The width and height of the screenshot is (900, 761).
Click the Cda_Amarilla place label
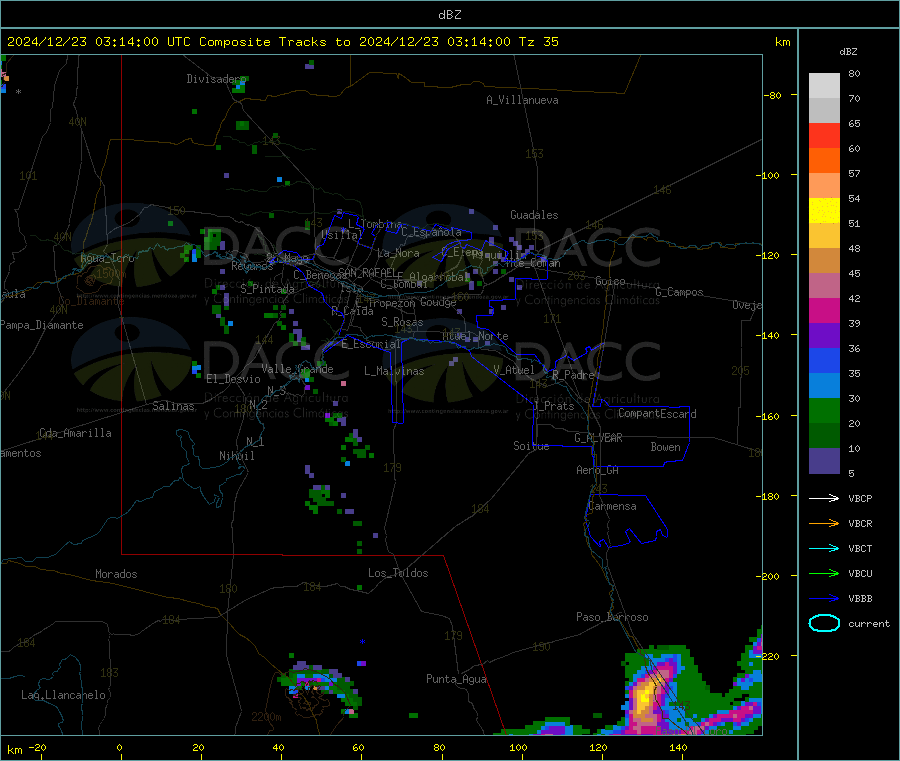[x=75, y=433]
